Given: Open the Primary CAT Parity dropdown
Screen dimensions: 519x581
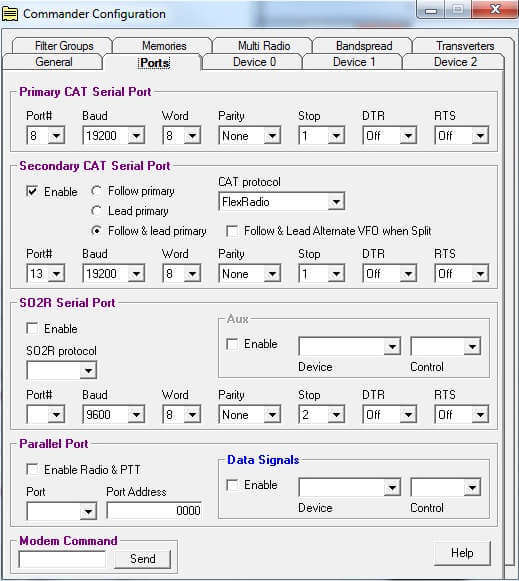Looking at the screenshot, I should [250, 136].
